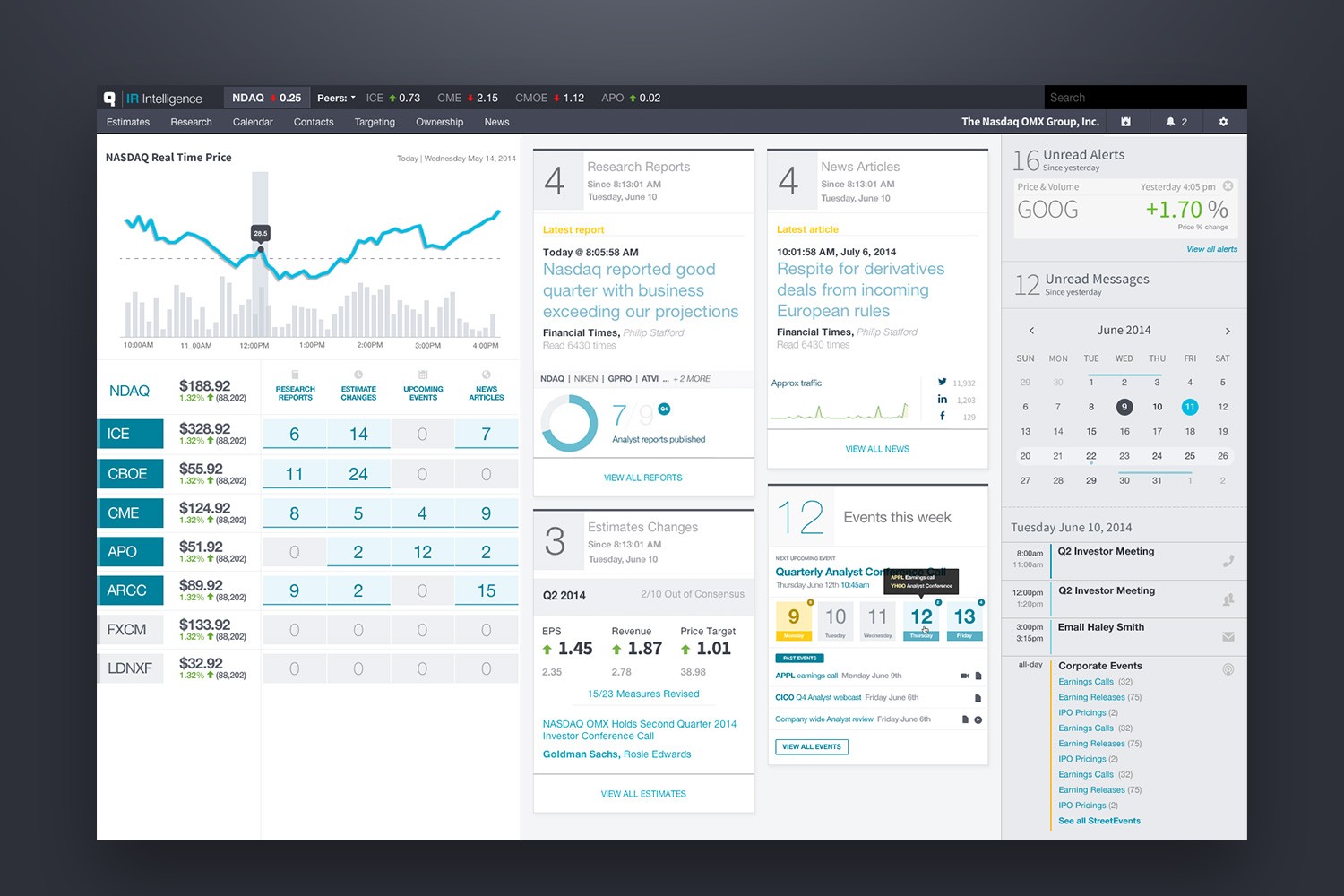The width and height of the screenshot is (1344, 896).
Task: Click View All Reports link
Action: (x=643, y=478)
